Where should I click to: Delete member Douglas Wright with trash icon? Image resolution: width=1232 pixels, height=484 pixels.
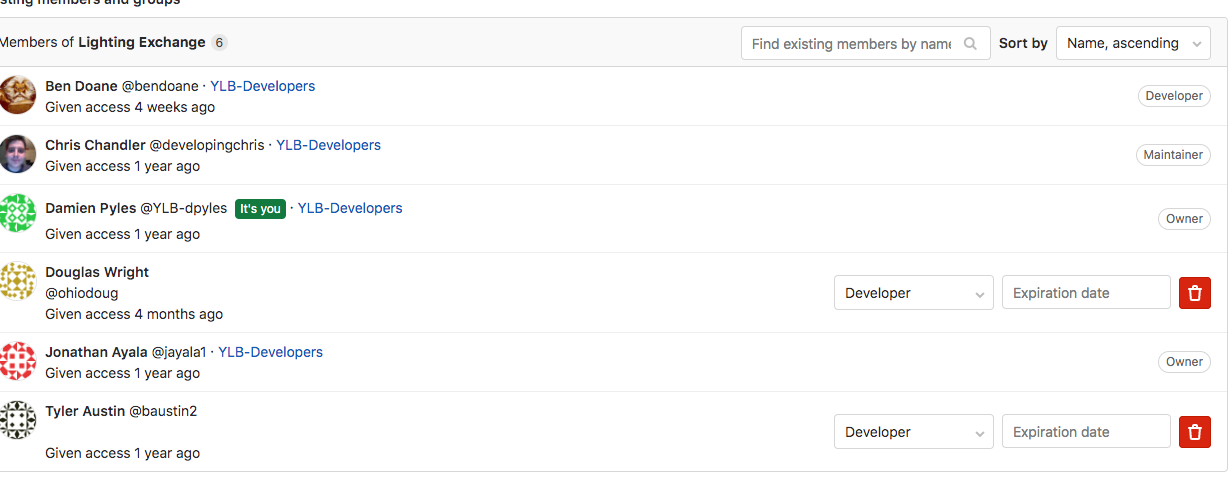pyautogui.click(x=1195, y=293)
